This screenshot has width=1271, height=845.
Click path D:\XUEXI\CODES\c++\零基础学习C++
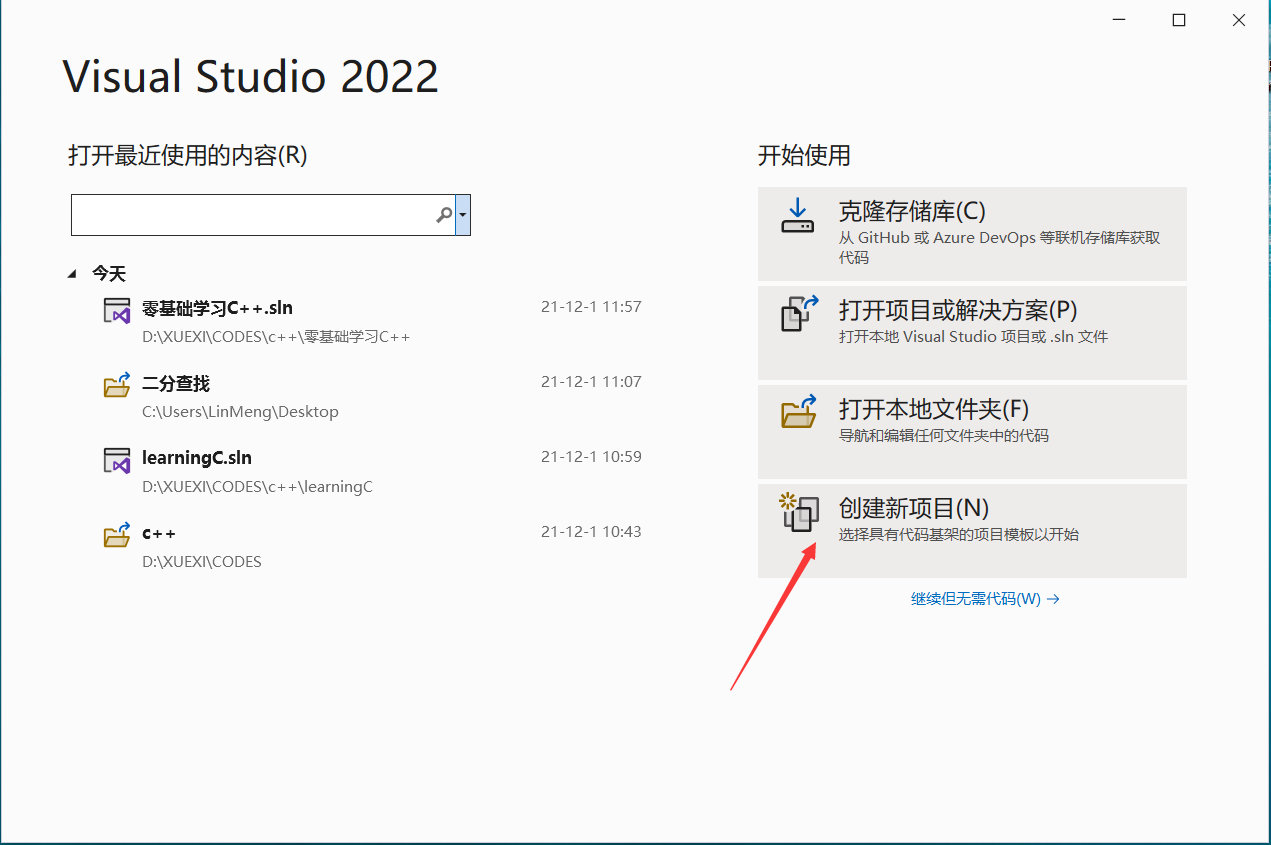pos(276,337)
